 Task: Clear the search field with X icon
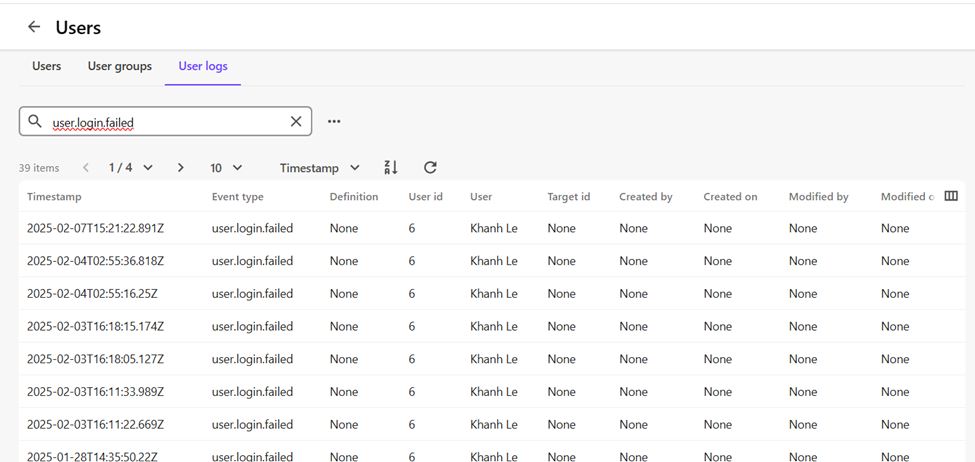coord(296,121)
